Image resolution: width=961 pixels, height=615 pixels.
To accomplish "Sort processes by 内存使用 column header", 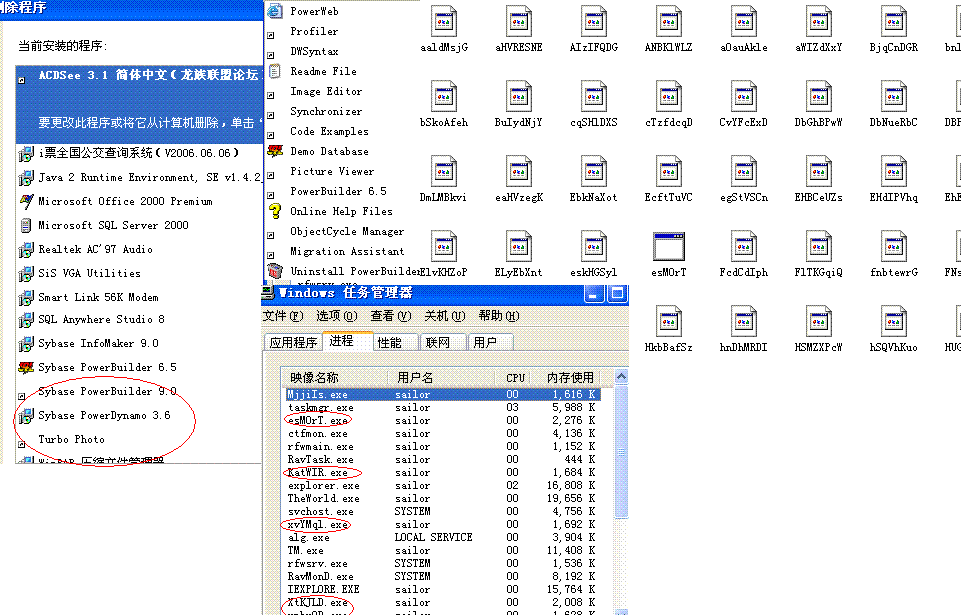I will 566,378.
